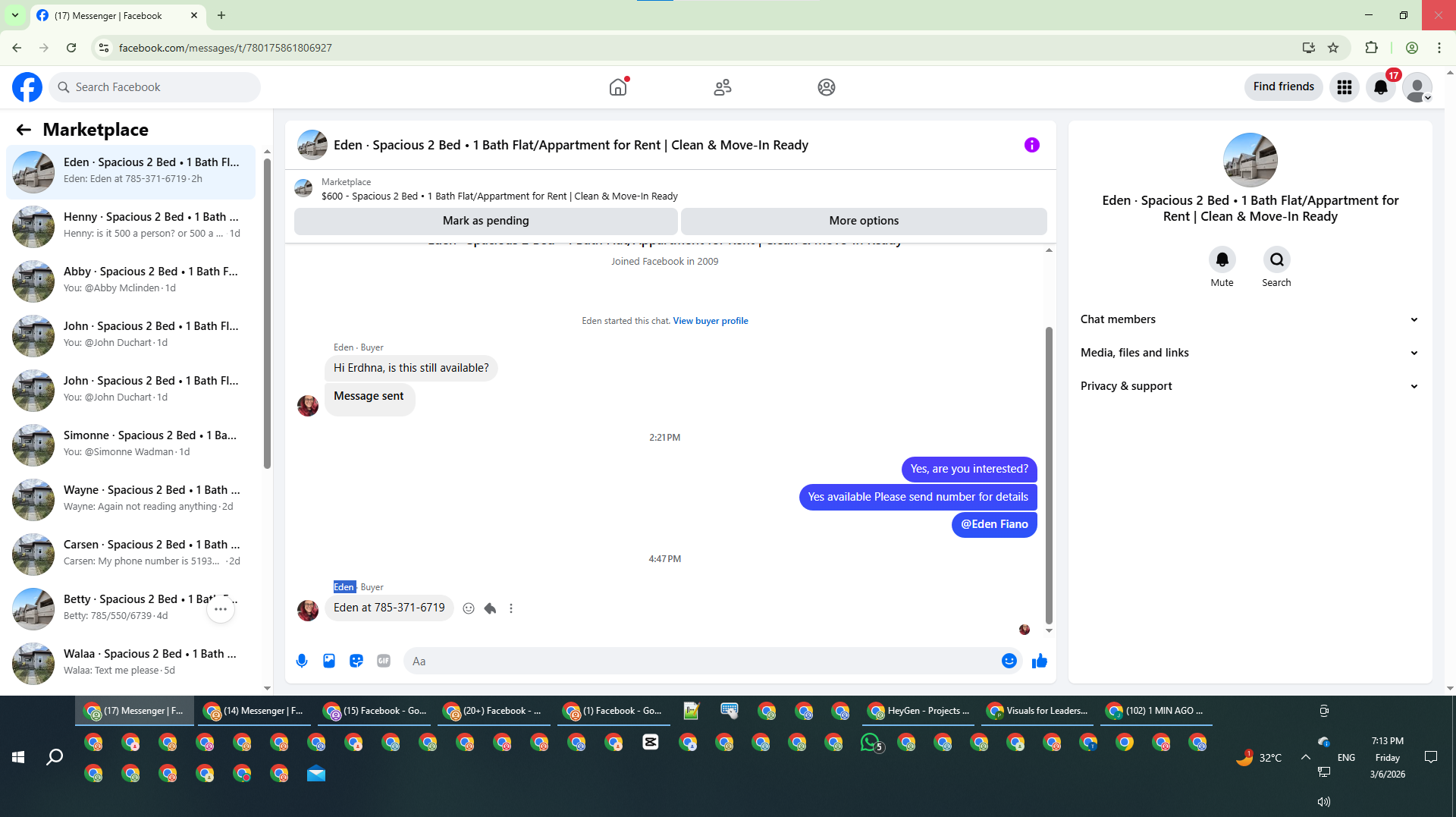Open emoji picker in message box
This screenshot has width=1456, height=817.
tap(1009, 661)
